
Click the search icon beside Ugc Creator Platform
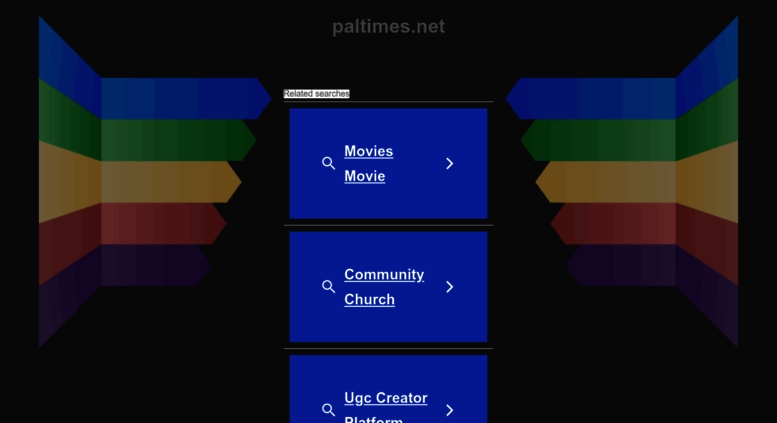pyautogui.click(x=328, y=410)
